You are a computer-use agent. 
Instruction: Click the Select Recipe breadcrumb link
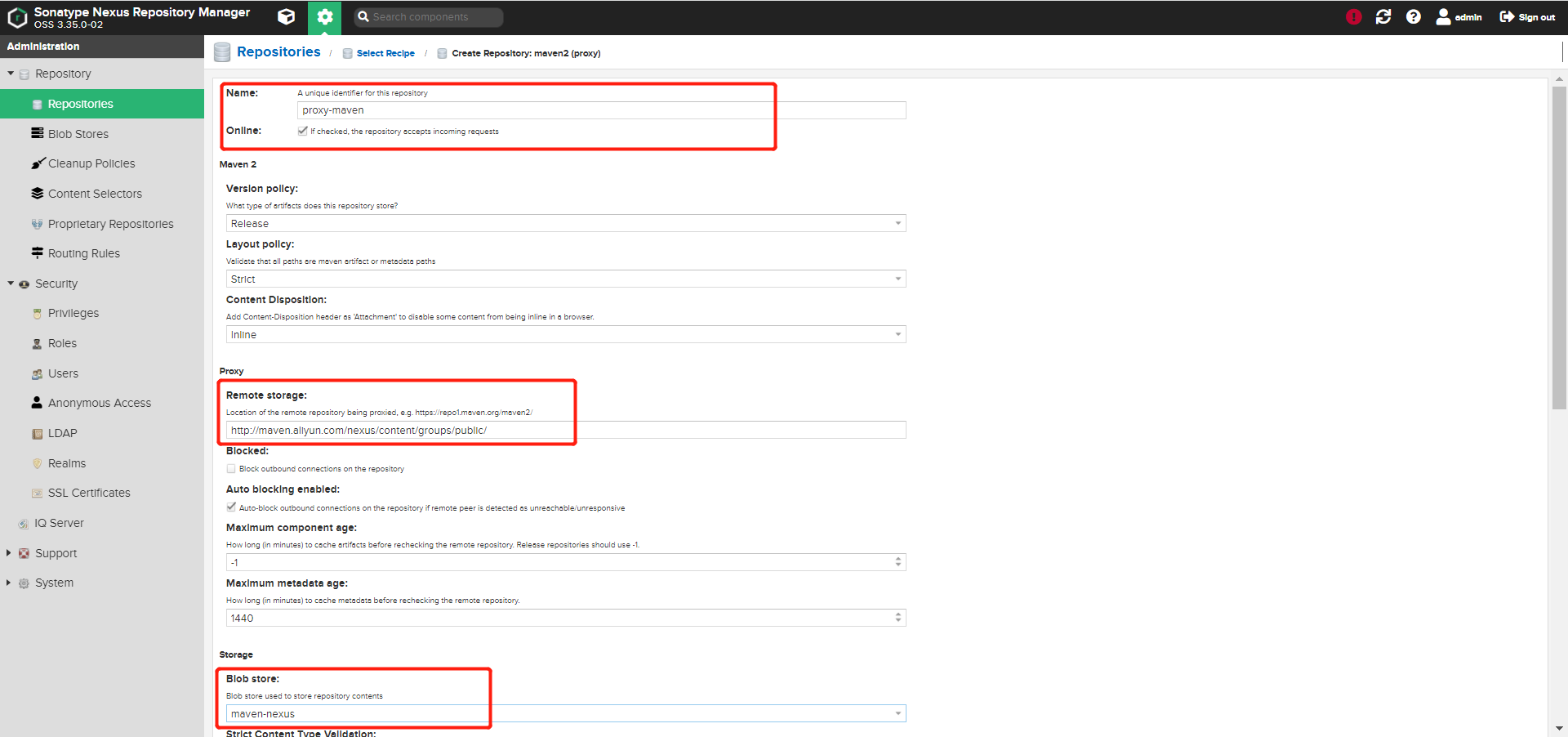click(385, 53)
